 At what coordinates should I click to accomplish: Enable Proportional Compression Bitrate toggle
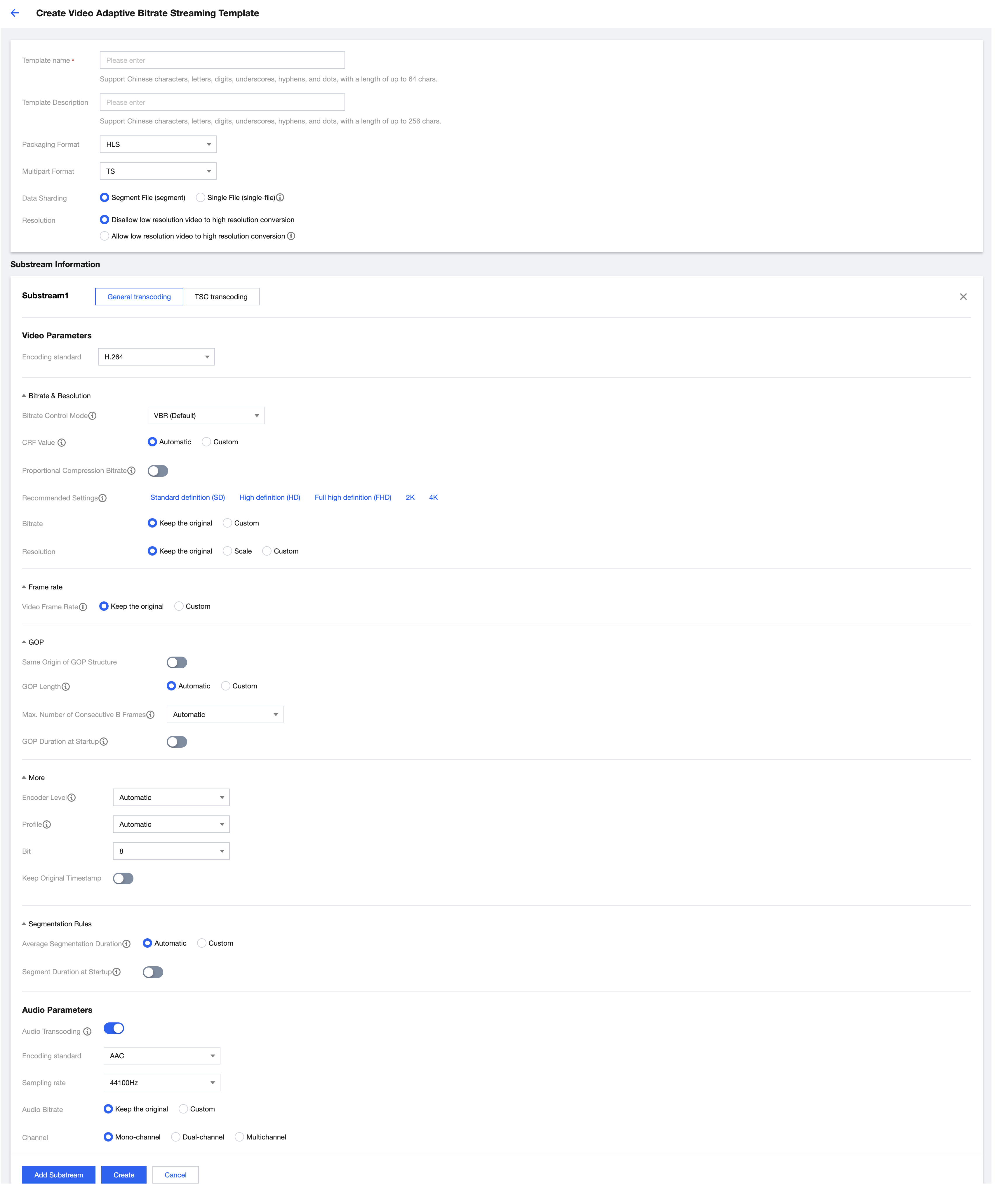158,471
